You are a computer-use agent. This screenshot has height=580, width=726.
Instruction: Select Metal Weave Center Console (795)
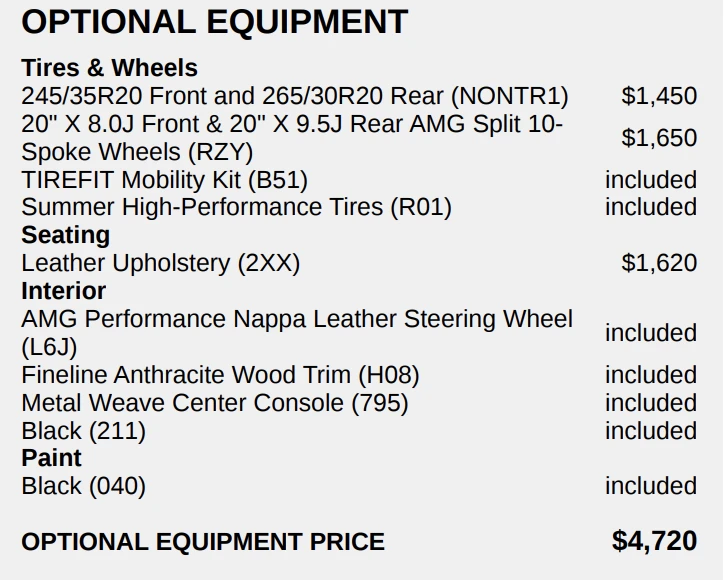[x=214, y=403]
